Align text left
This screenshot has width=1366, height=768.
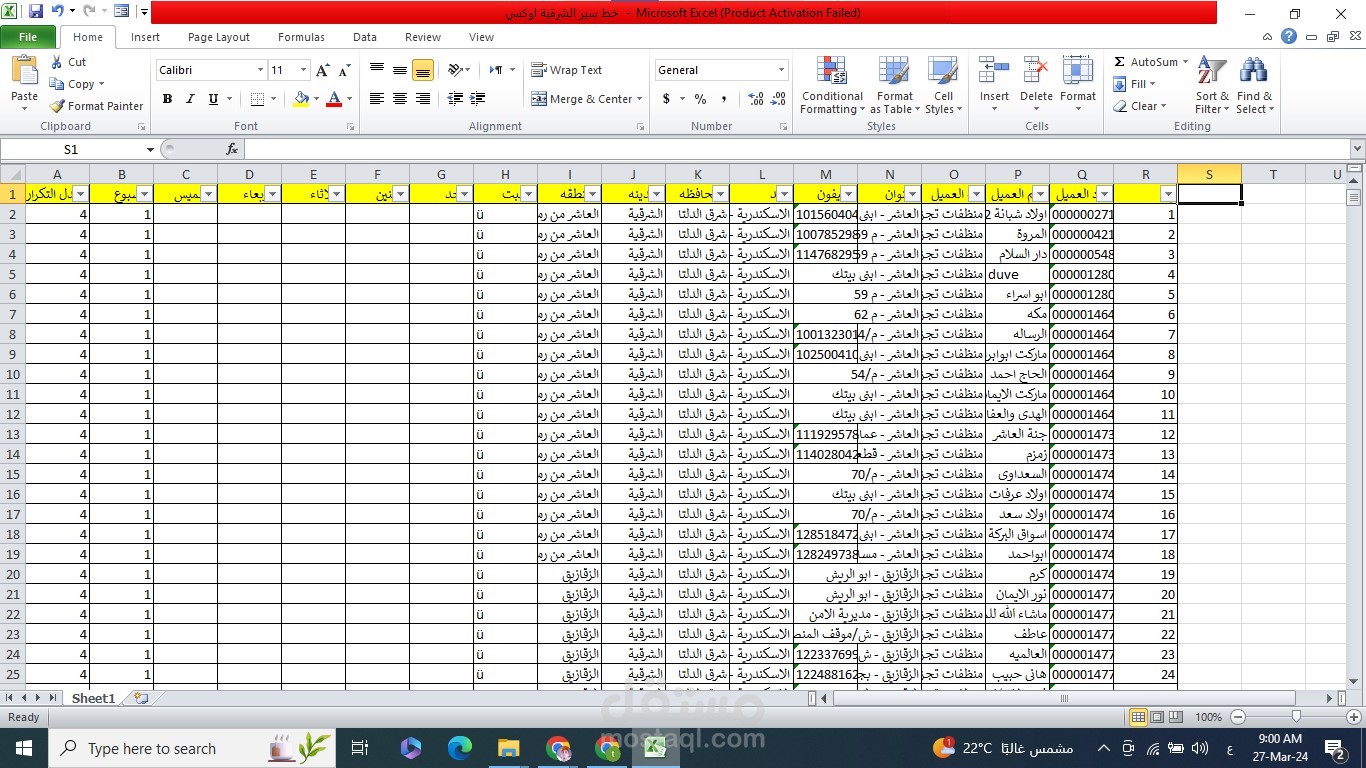pos(377,99)
